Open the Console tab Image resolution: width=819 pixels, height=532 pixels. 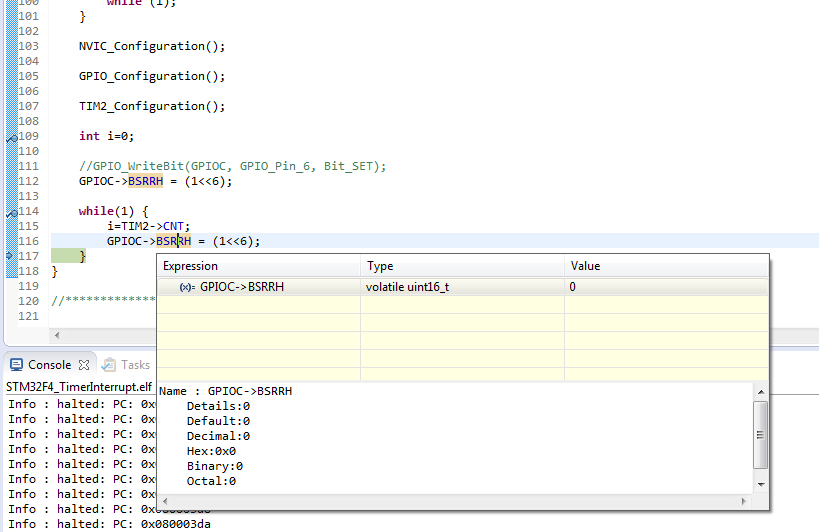tap(50, 364)
